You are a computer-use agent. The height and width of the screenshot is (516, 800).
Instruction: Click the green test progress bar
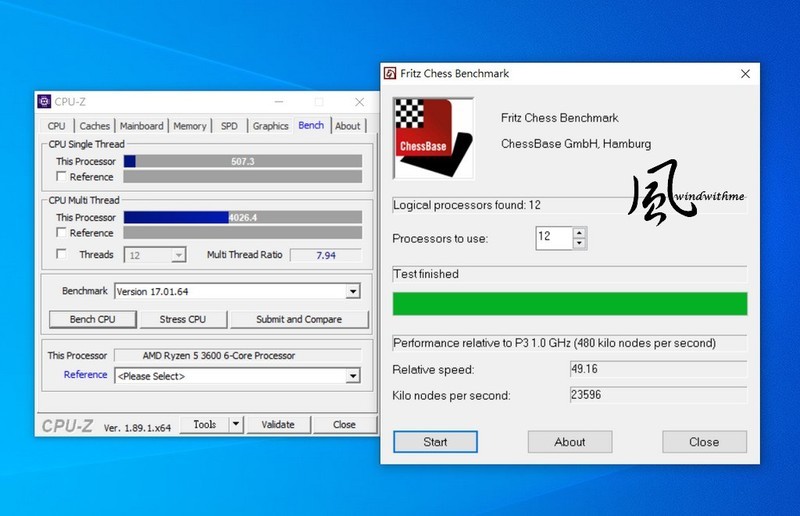pyautogui.click(x=569, y=304)
